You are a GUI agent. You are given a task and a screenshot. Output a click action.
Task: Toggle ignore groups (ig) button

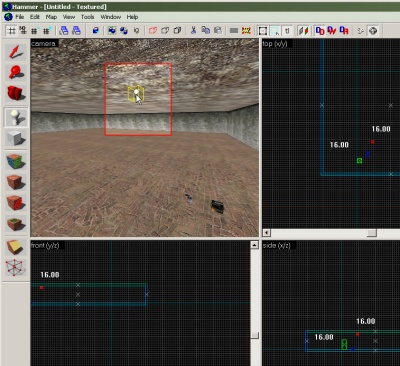(x=136, y=31)
